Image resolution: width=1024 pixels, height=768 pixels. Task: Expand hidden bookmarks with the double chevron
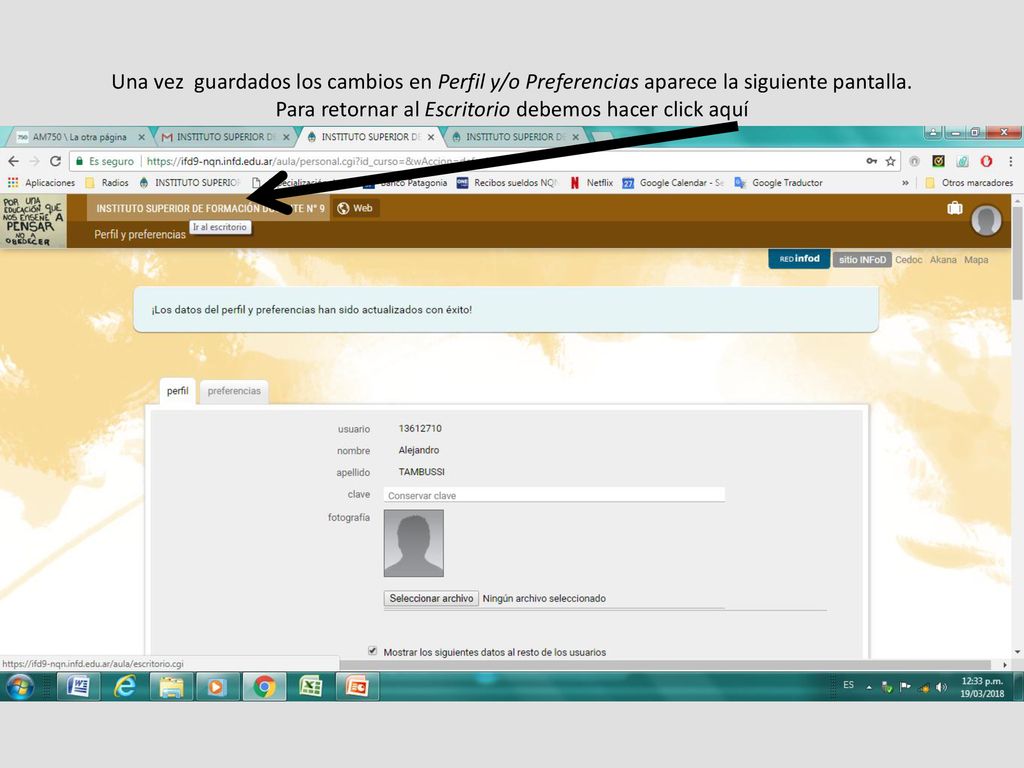pos(905,183)
